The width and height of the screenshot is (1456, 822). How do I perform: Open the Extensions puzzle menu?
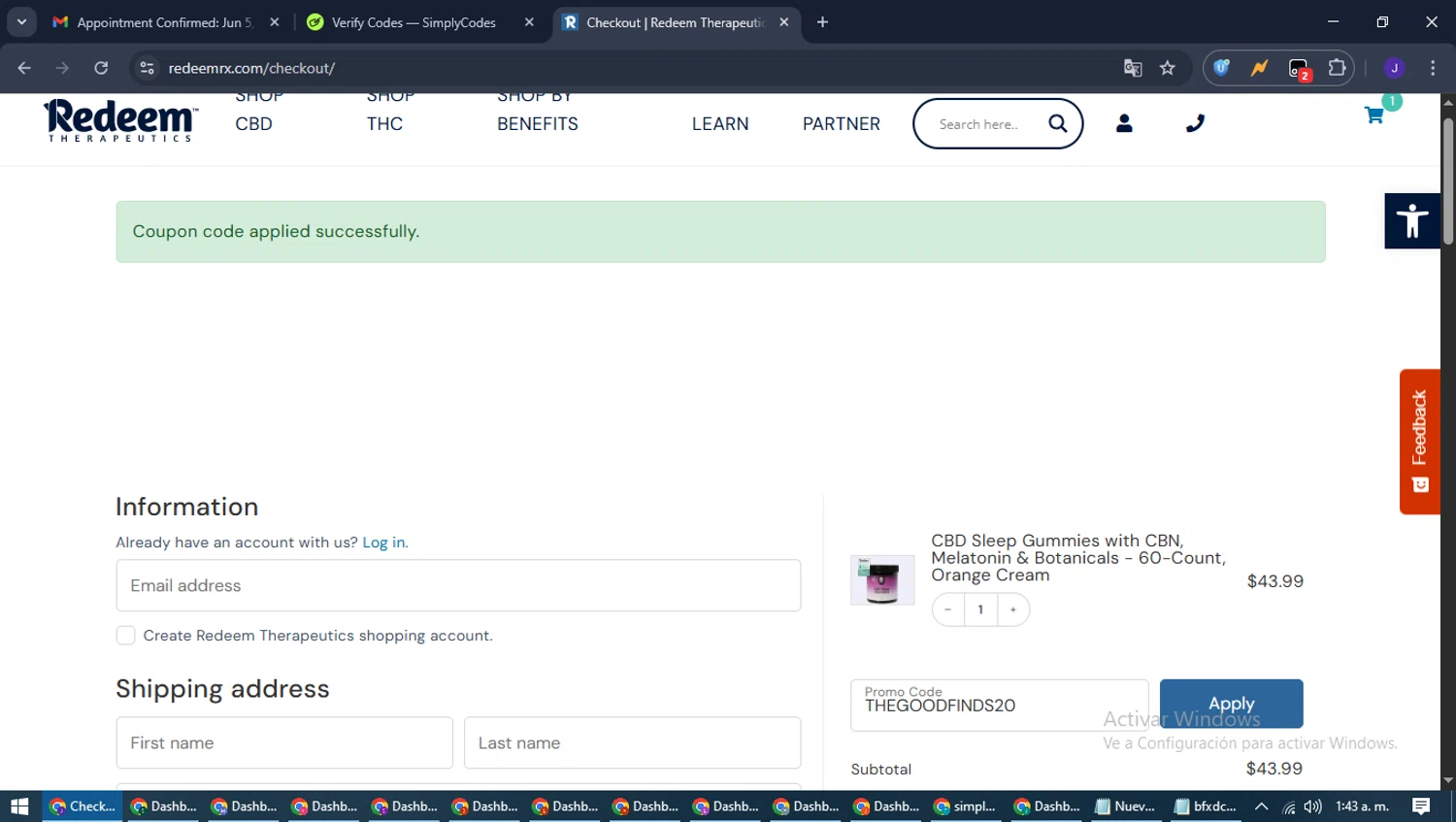[x=1337, y=68]
